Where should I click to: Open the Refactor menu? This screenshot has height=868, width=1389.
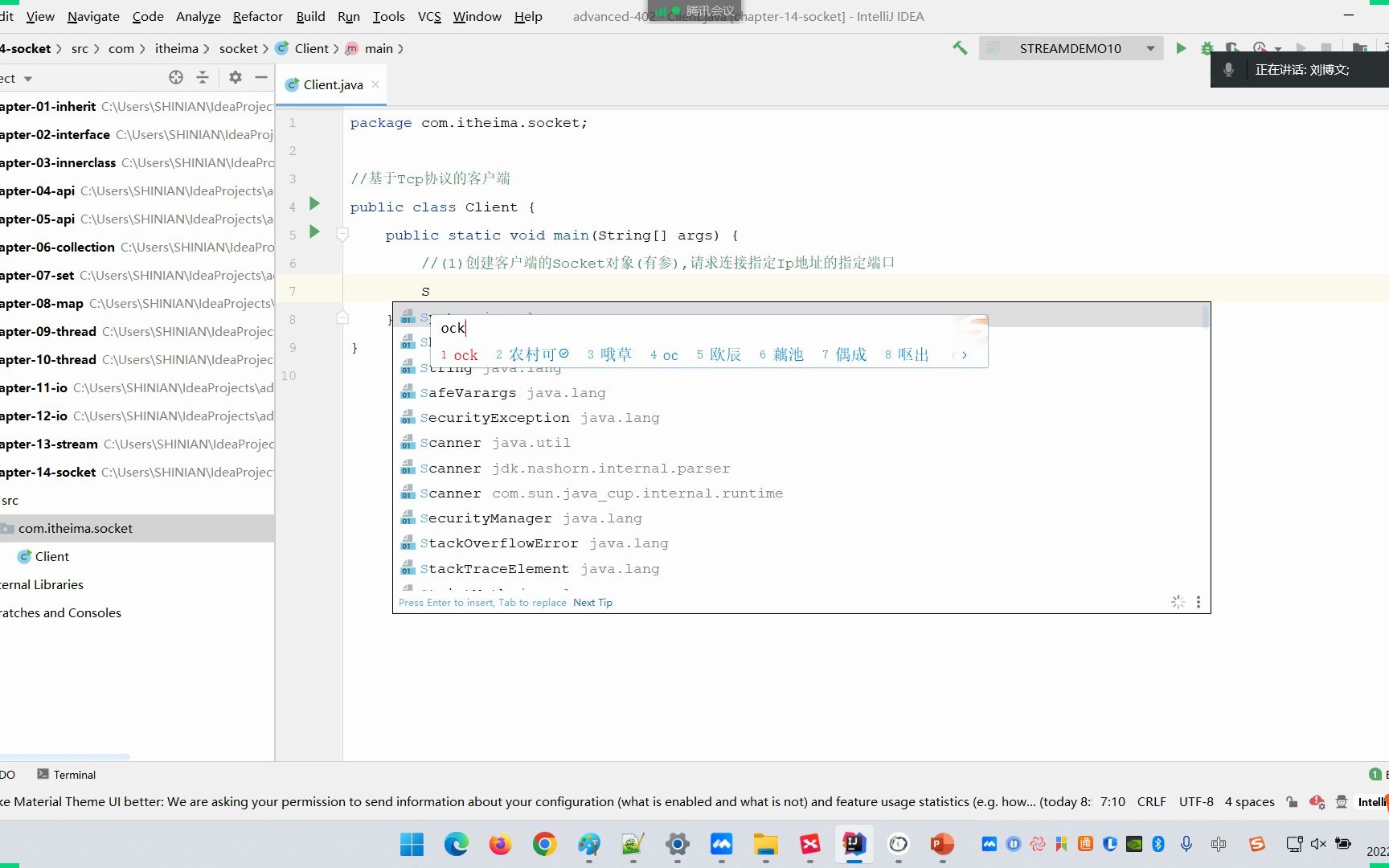257,16
